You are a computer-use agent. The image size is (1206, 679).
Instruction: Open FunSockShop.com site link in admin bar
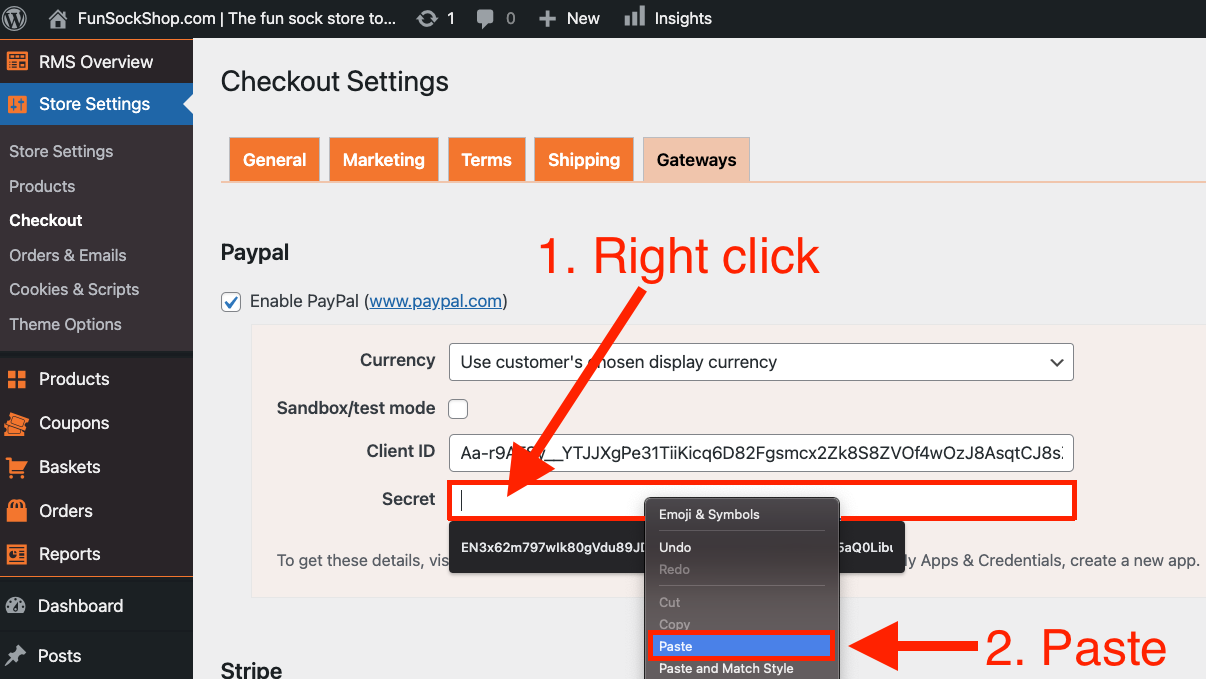click(x=237, y=18)
